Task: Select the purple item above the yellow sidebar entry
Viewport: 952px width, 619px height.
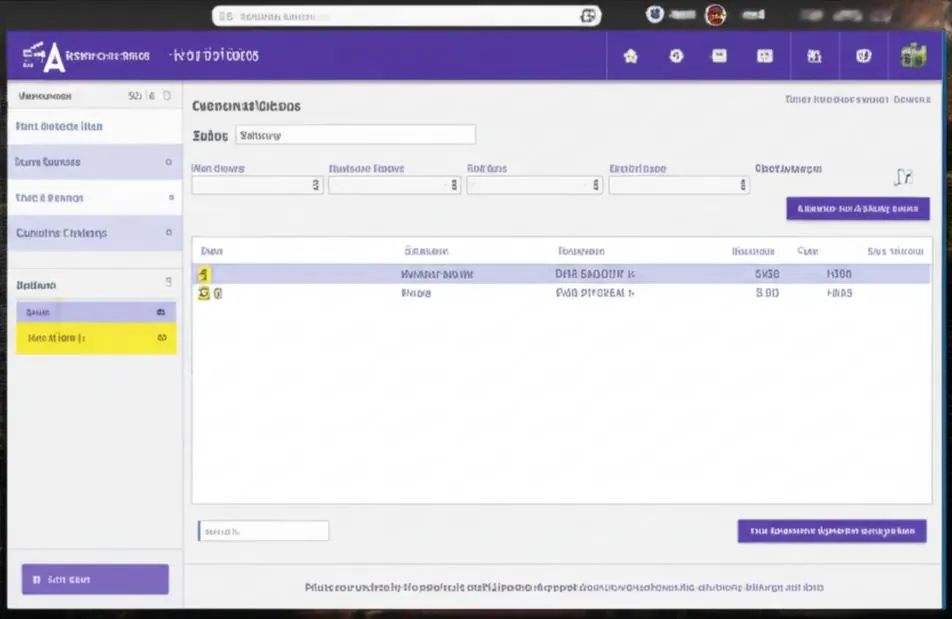Action: 96,312
